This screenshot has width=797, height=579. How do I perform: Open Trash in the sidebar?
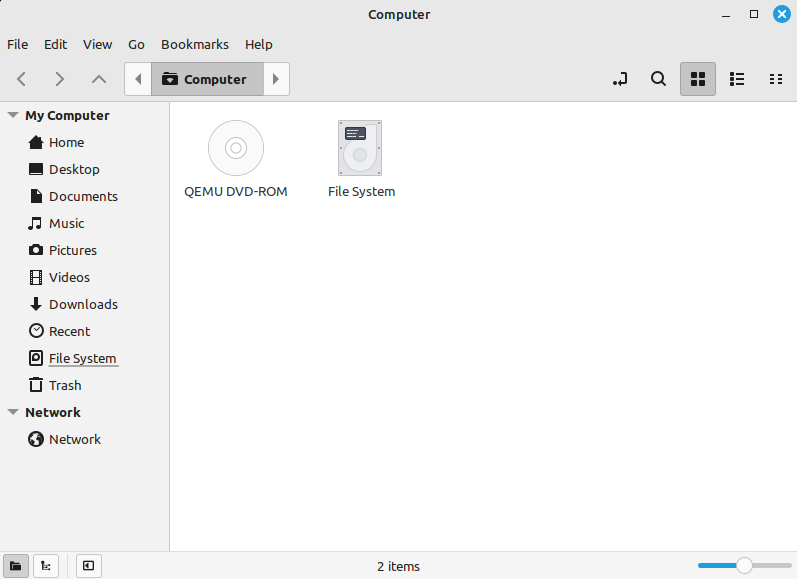click(x=65, y=385)
